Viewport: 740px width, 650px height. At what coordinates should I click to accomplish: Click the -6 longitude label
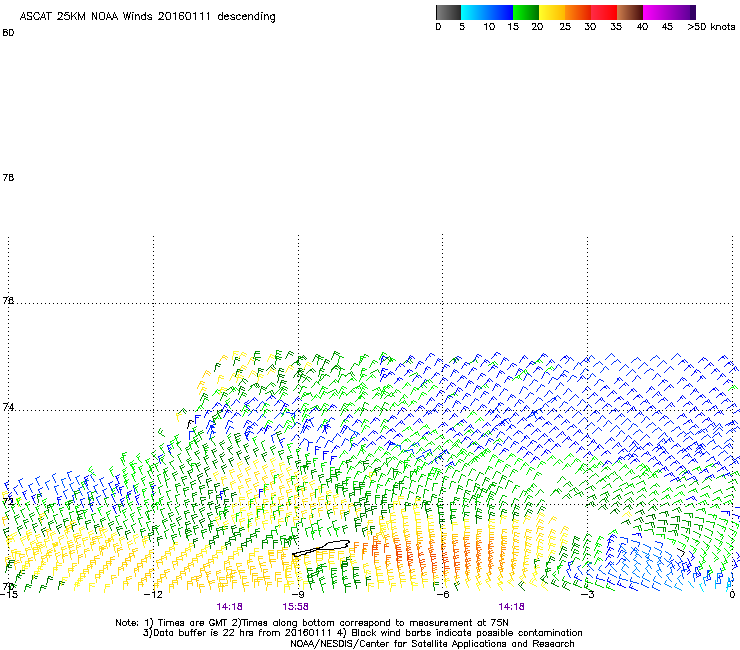click(x=443, y=594)
